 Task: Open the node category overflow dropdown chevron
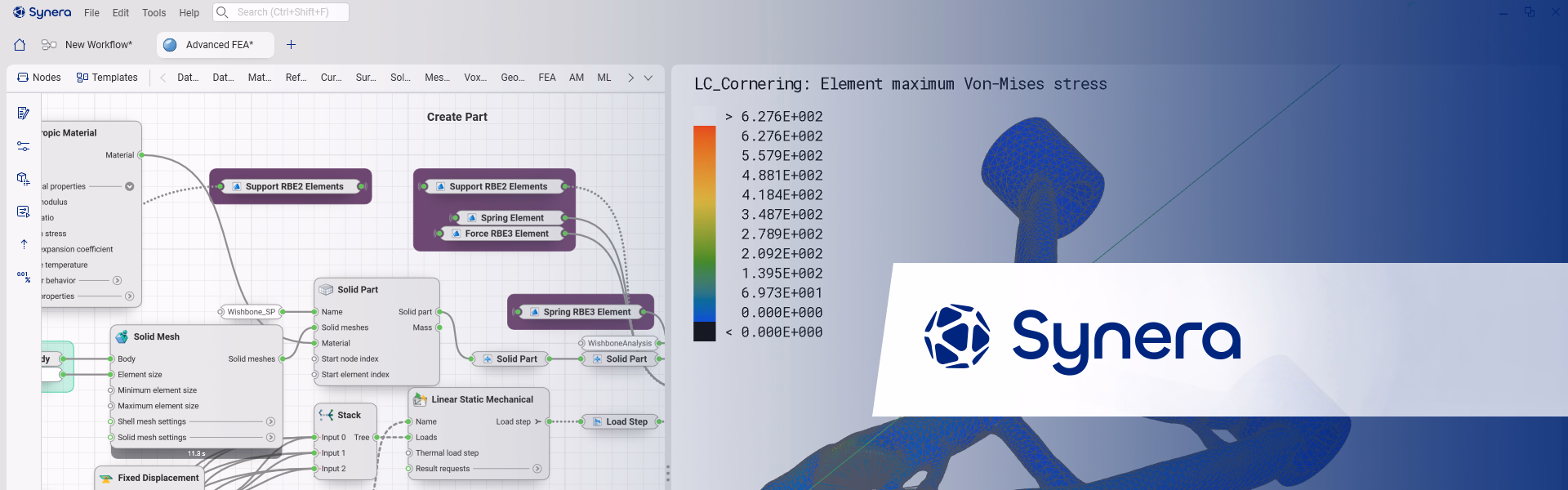(x=648, y=78)
